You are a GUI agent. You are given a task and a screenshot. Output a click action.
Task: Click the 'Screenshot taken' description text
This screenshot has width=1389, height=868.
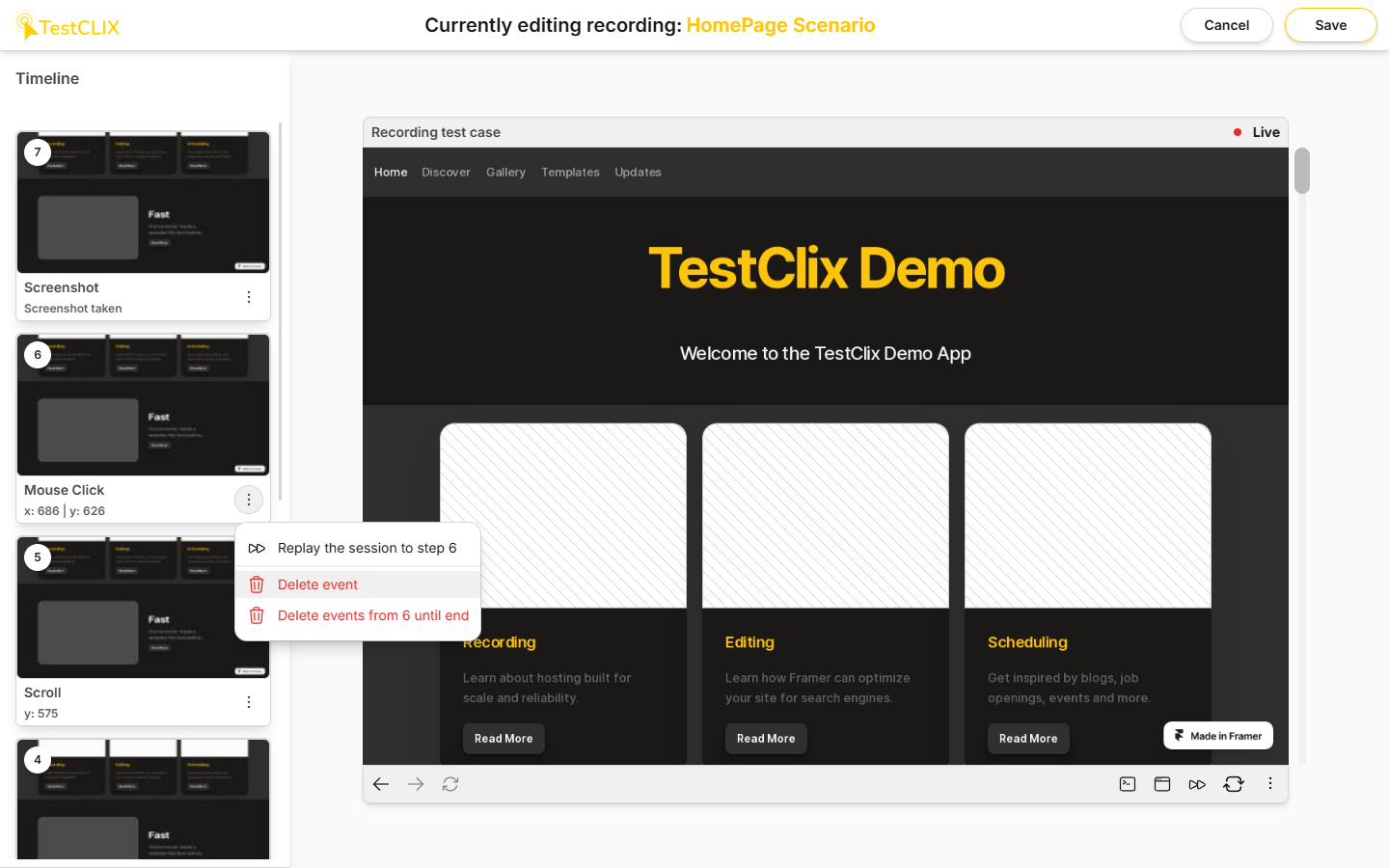click(73, 309)
